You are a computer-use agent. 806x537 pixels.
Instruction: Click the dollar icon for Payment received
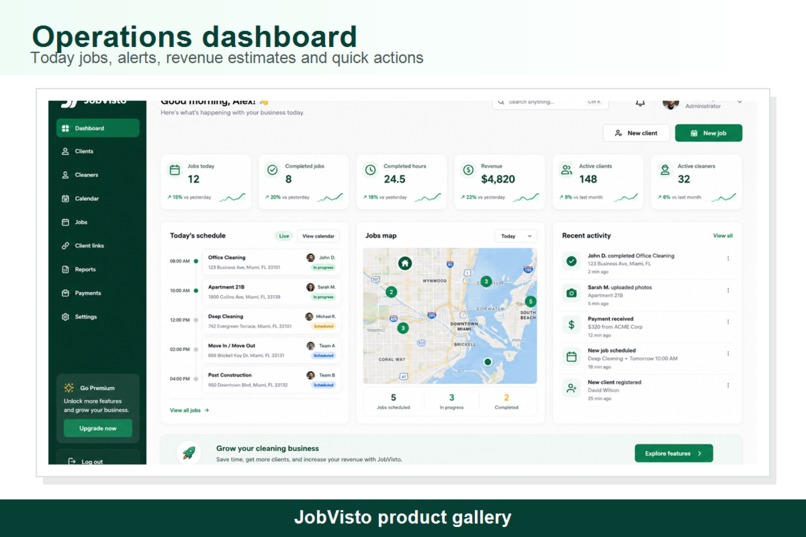[x=571, y=324]
